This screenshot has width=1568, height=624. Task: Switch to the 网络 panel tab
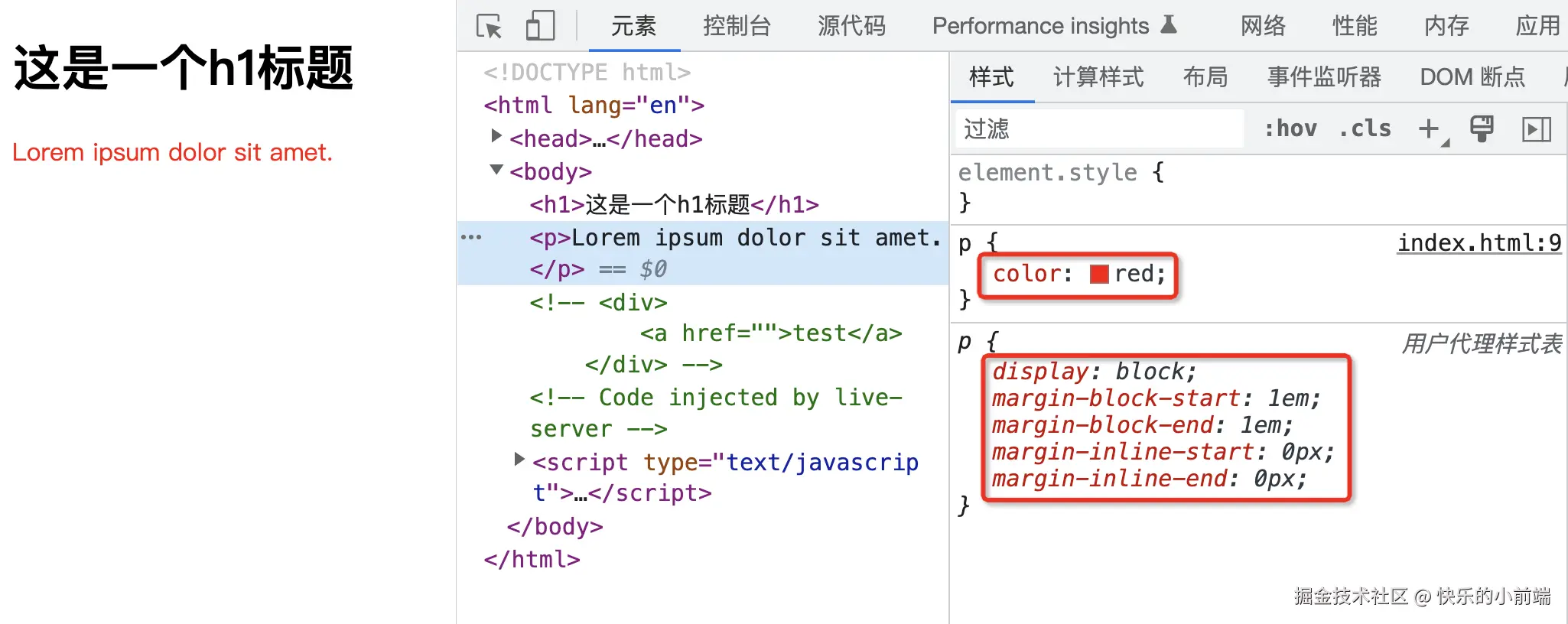[1263, 26]
